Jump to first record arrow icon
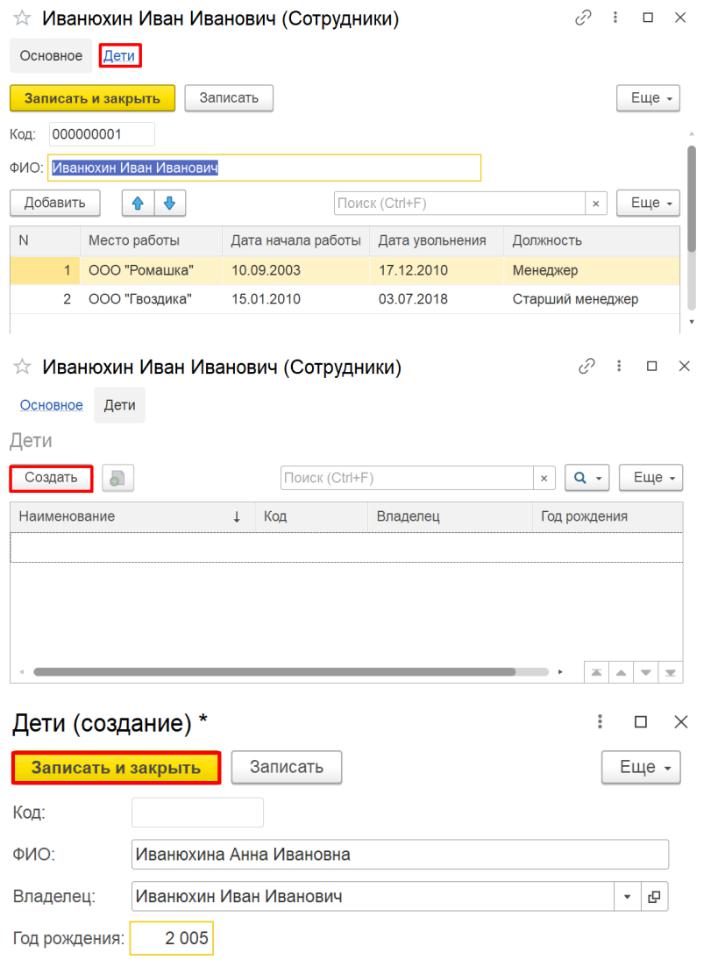The height and width of the screenshot is (964, 701). (x=596, y=673)
